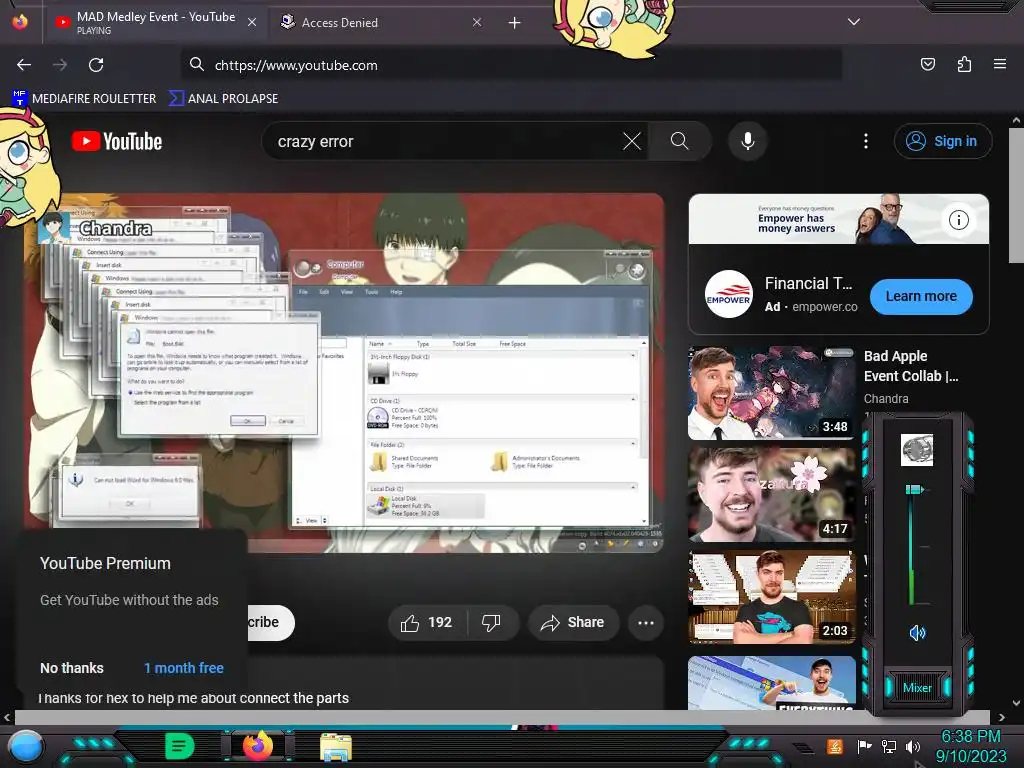Open the Windows Start orb

[26, 748]
